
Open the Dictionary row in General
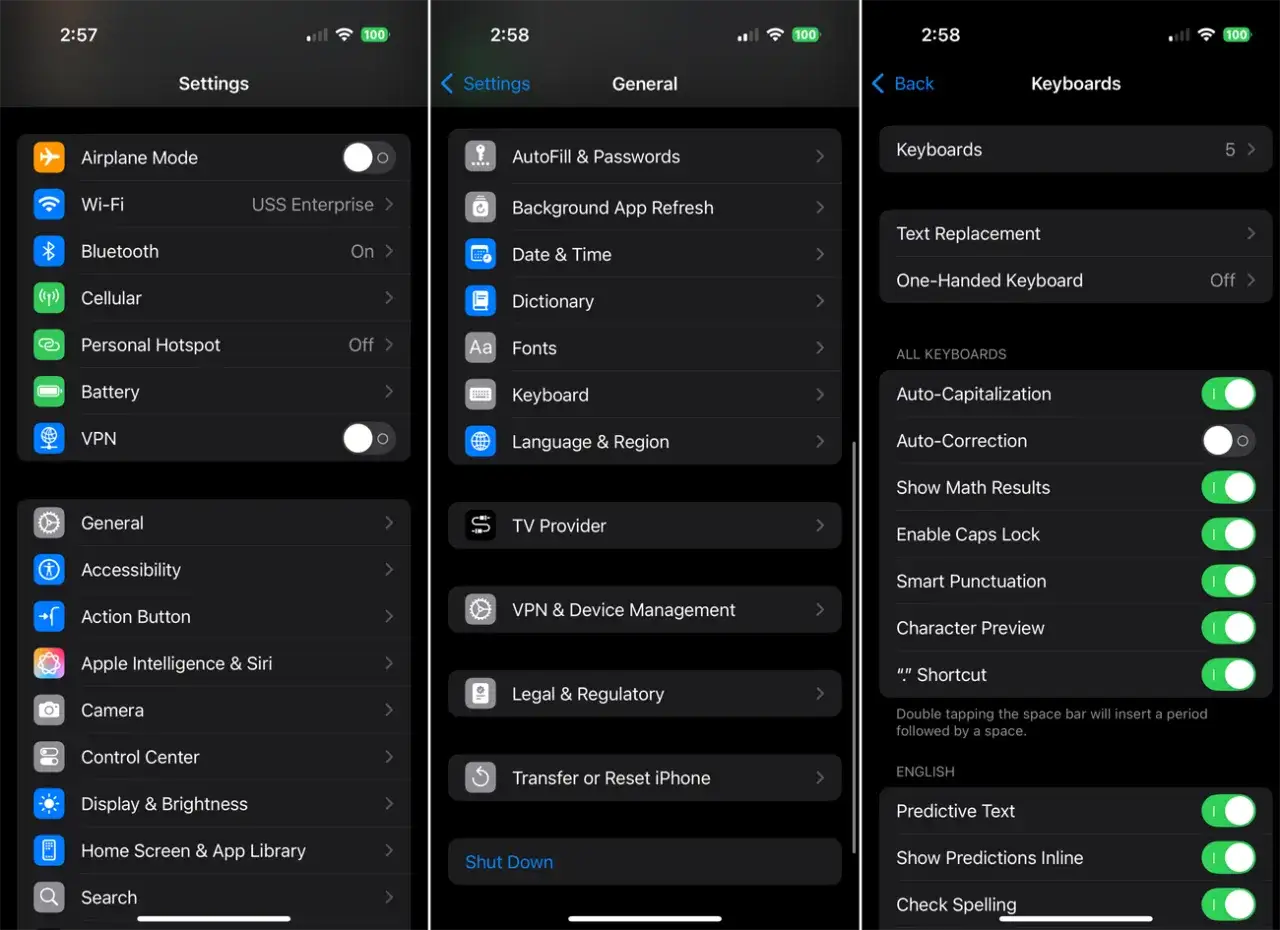[x=645, y=301]
